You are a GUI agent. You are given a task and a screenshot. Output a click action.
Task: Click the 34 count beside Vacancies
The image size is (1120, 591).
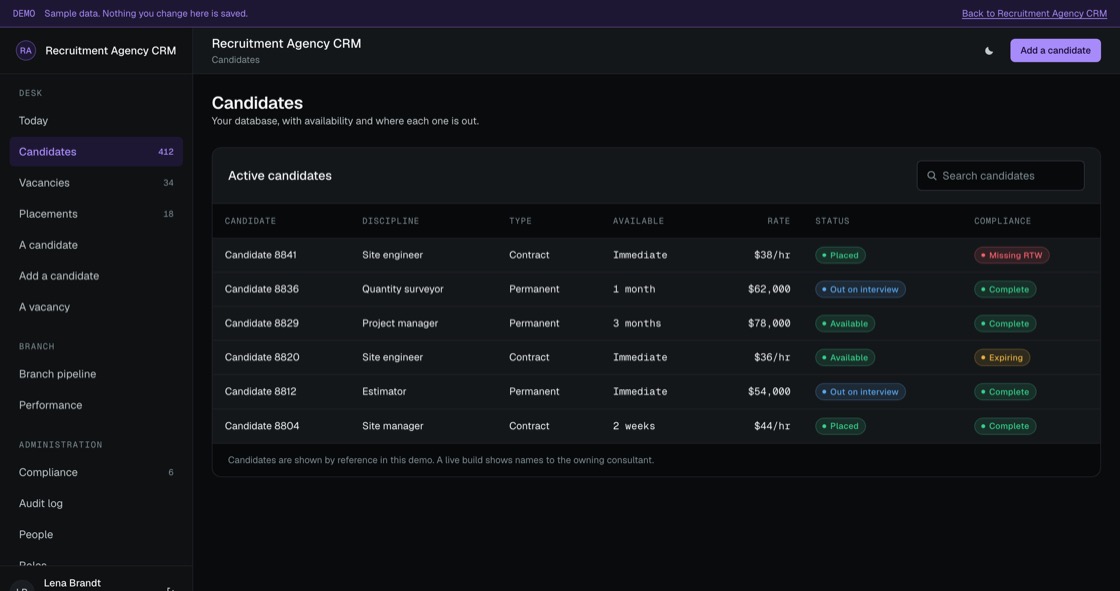pos(169,183)
